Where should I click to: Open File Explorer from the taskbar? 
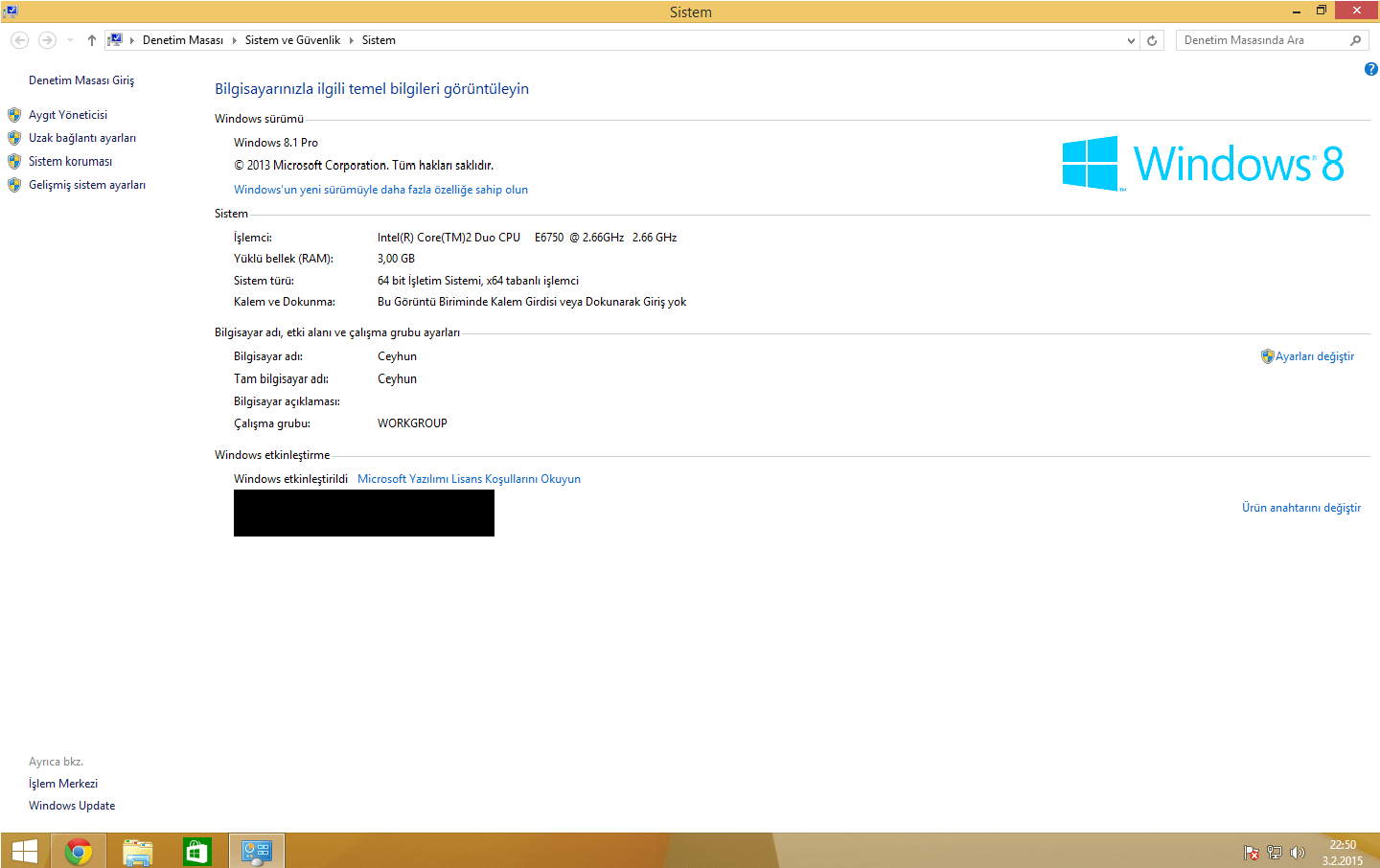pos(138,852)
